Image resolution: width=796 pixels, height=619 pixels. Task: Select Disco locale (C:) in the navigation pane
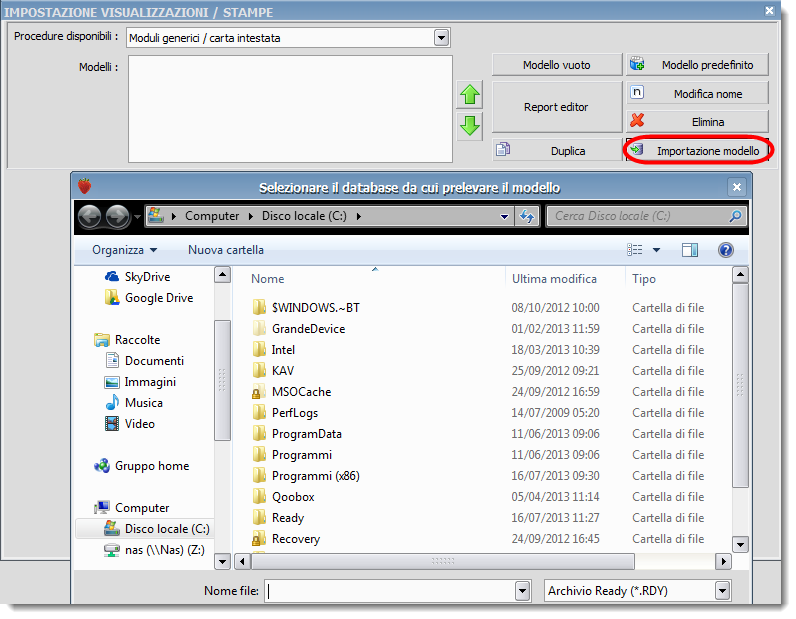click(x=145, y=529)
